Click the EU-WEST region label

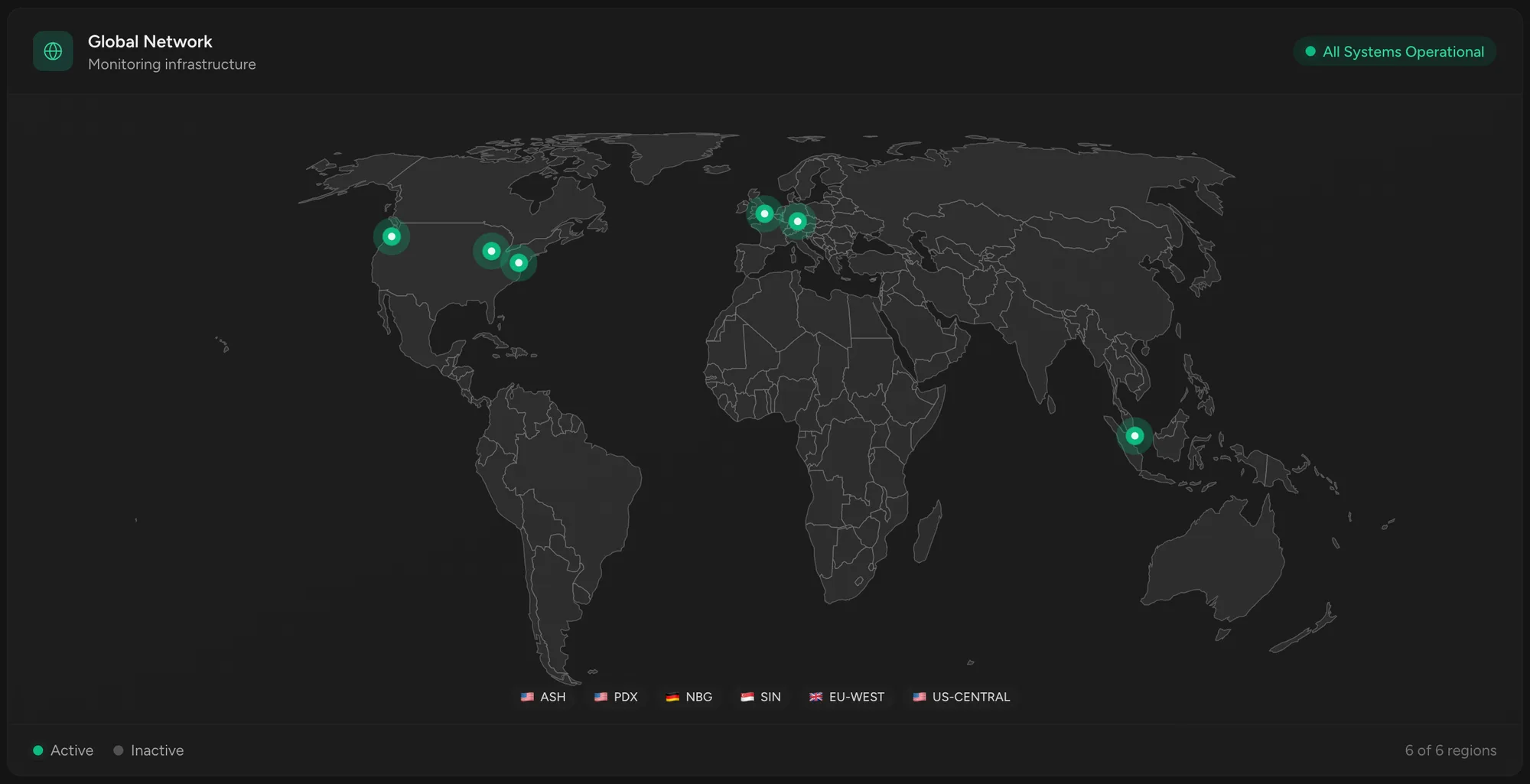click(x=847, y=697)
